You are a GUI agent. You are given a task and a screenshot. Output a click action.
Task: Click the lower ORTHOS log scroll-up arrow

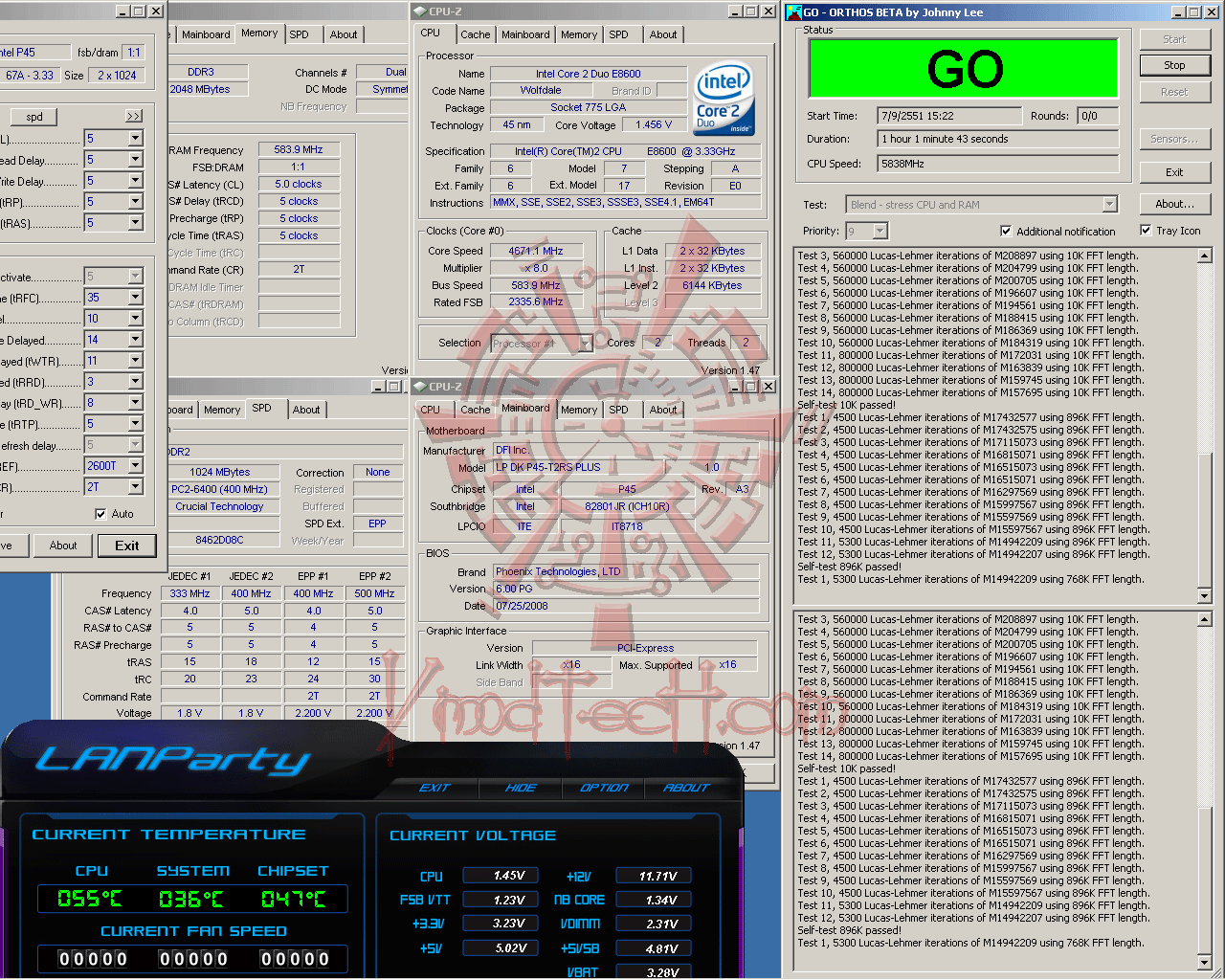[1205, 620]
